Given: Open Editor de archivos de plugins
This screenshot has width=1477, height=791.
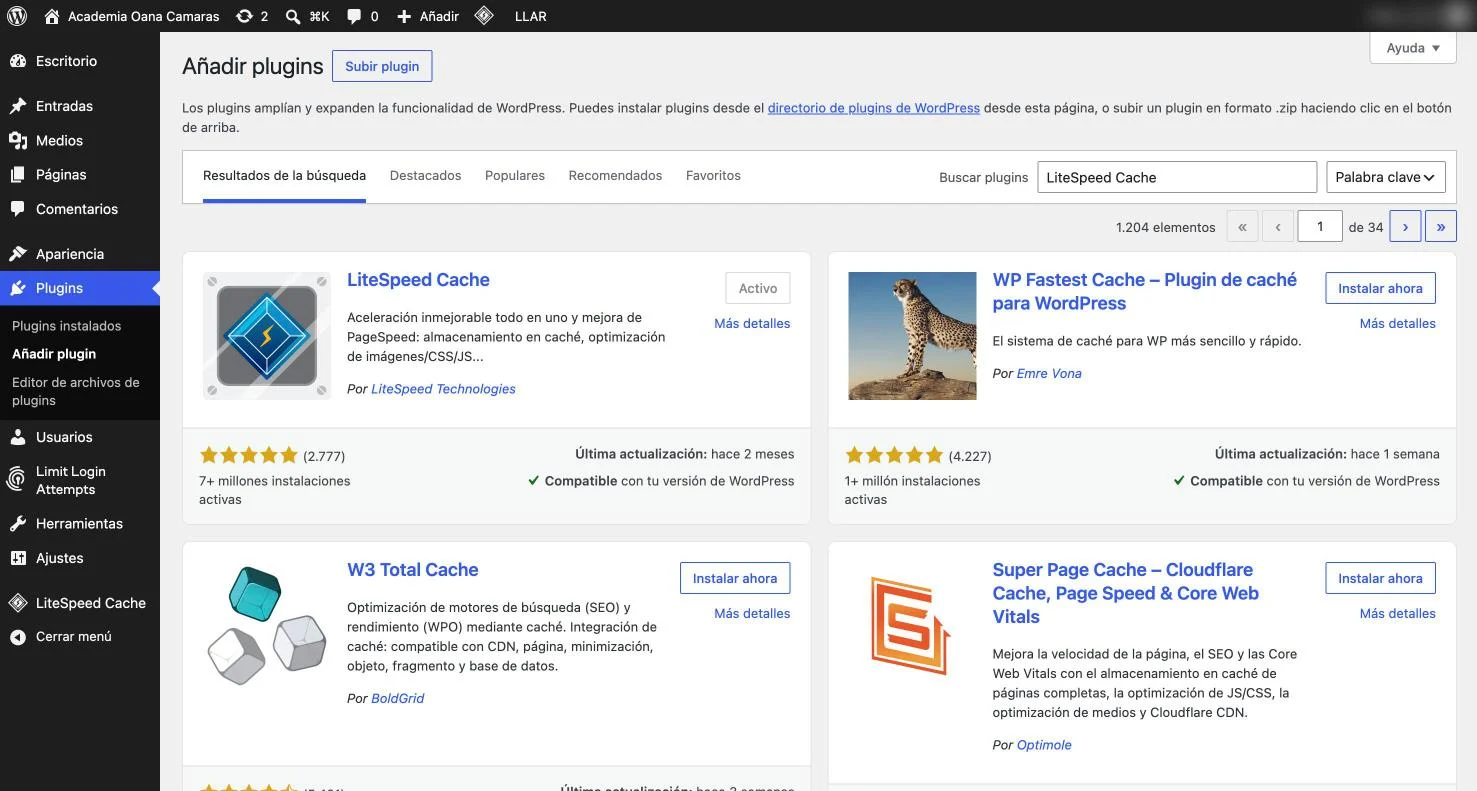Looking at the screenshot, I should (76, 391).
